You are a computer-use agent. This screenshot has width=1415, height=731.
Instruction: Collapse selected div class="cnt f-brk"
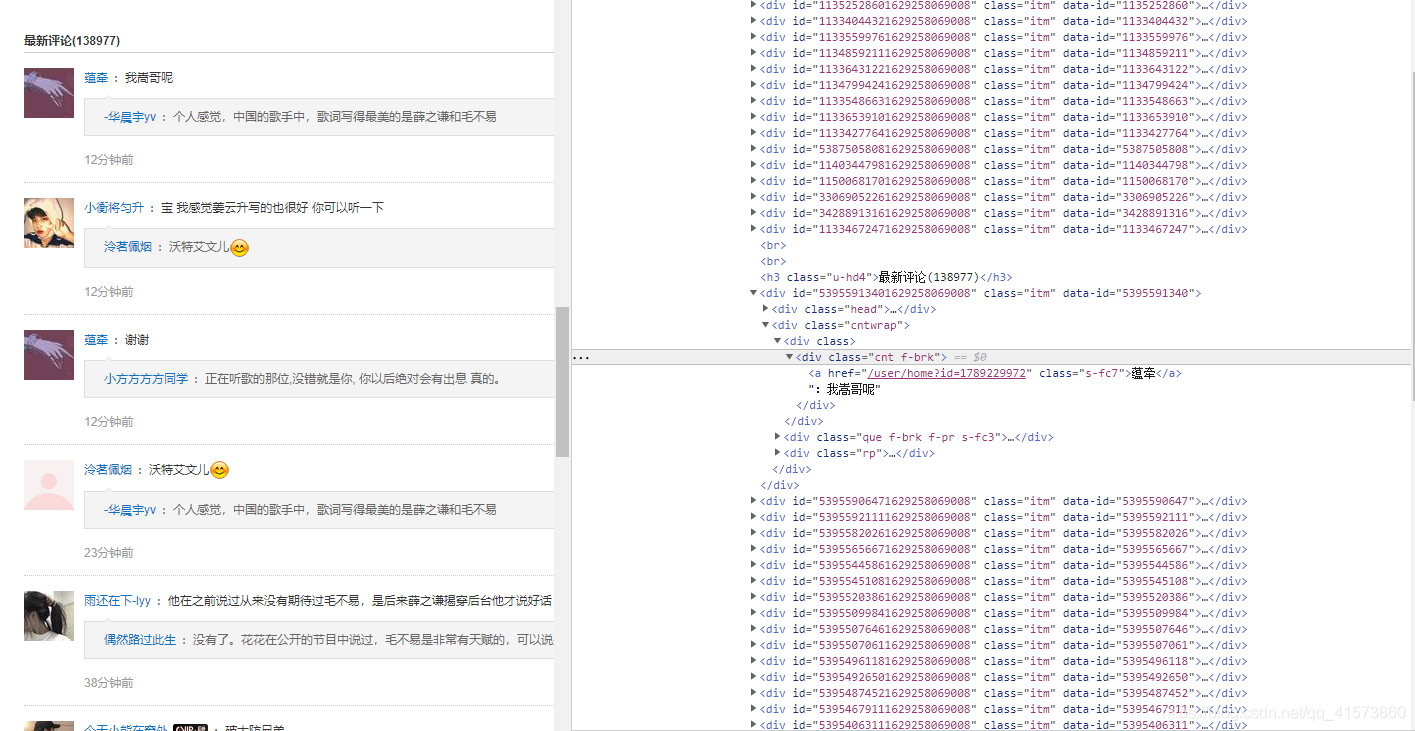click(x=790, y=357)
